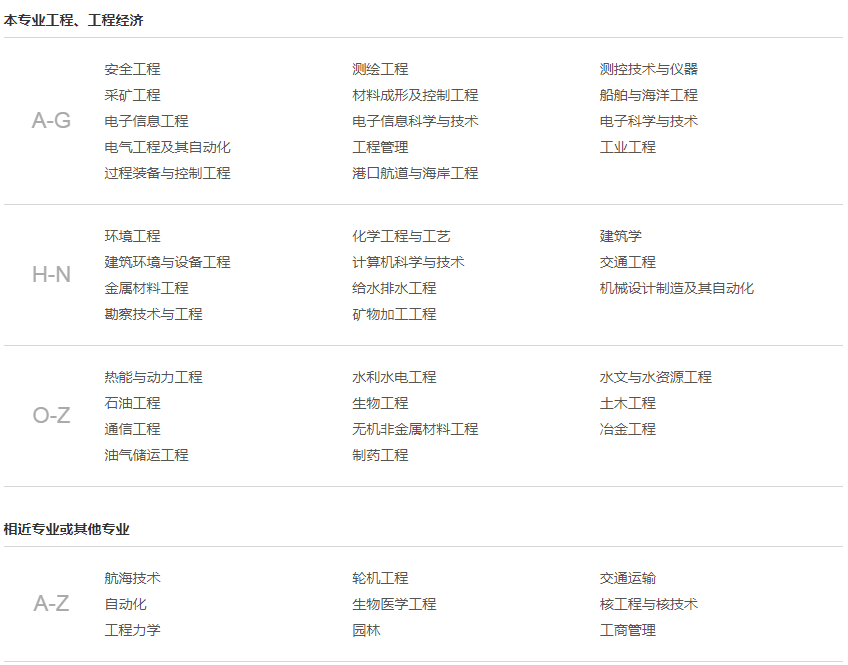Click 计算机科学与技术 link

(408, 262)
